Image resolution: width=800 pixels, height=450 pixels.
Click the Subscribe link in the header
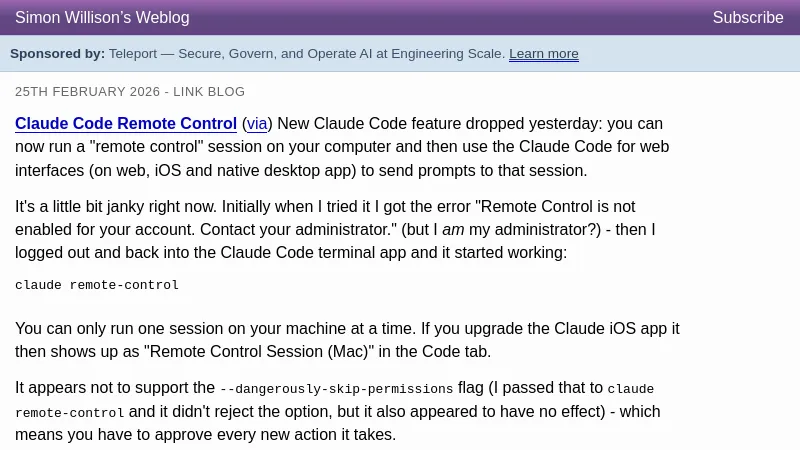(747, 18)
